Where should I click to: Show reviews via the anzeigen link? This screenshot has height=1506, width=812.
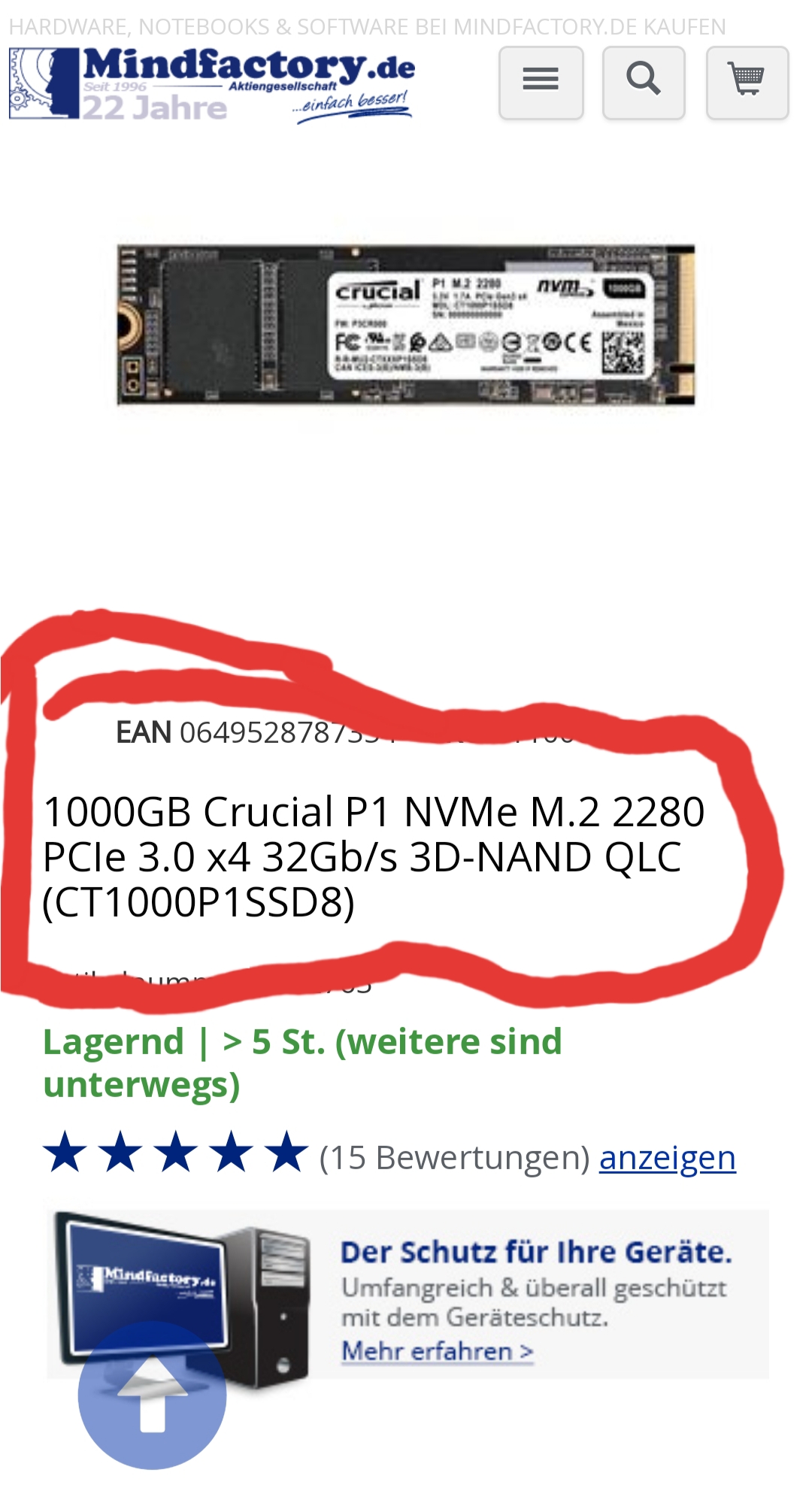[667, 1158]
